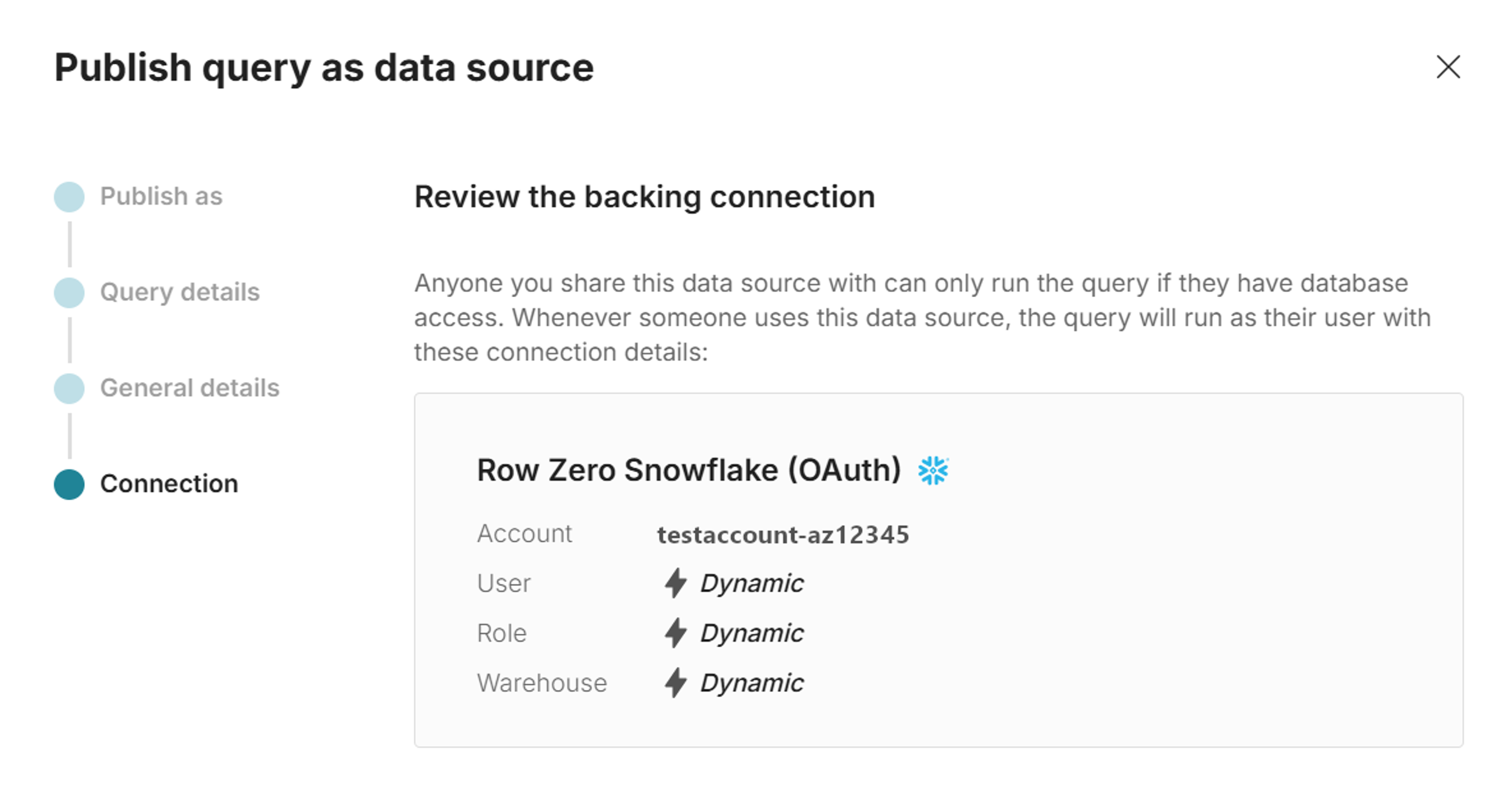Click the lightning icon beside Role
Viewport: 1512px width, 791px height.
(676, 633)
